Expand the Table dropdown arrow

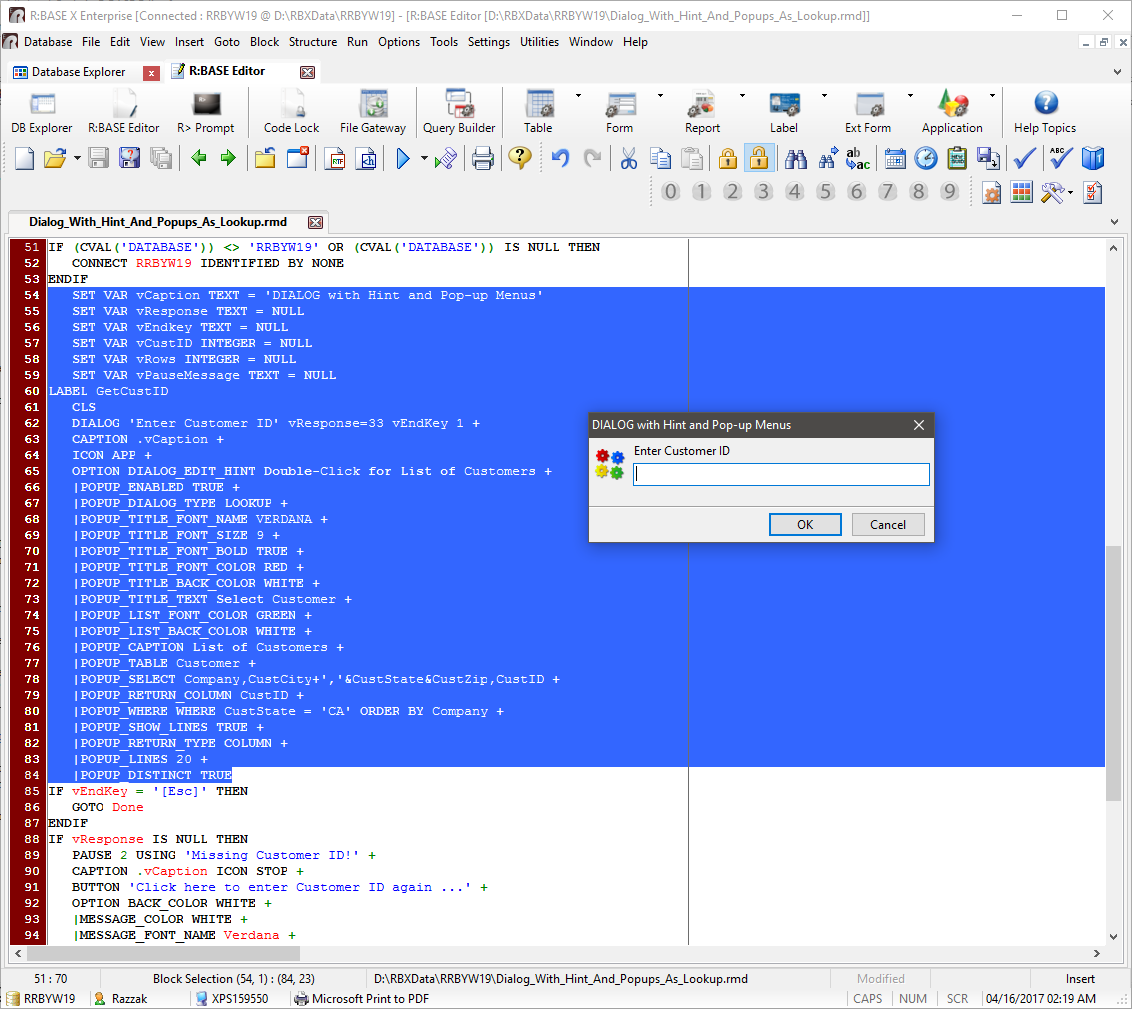pos(578,96)
